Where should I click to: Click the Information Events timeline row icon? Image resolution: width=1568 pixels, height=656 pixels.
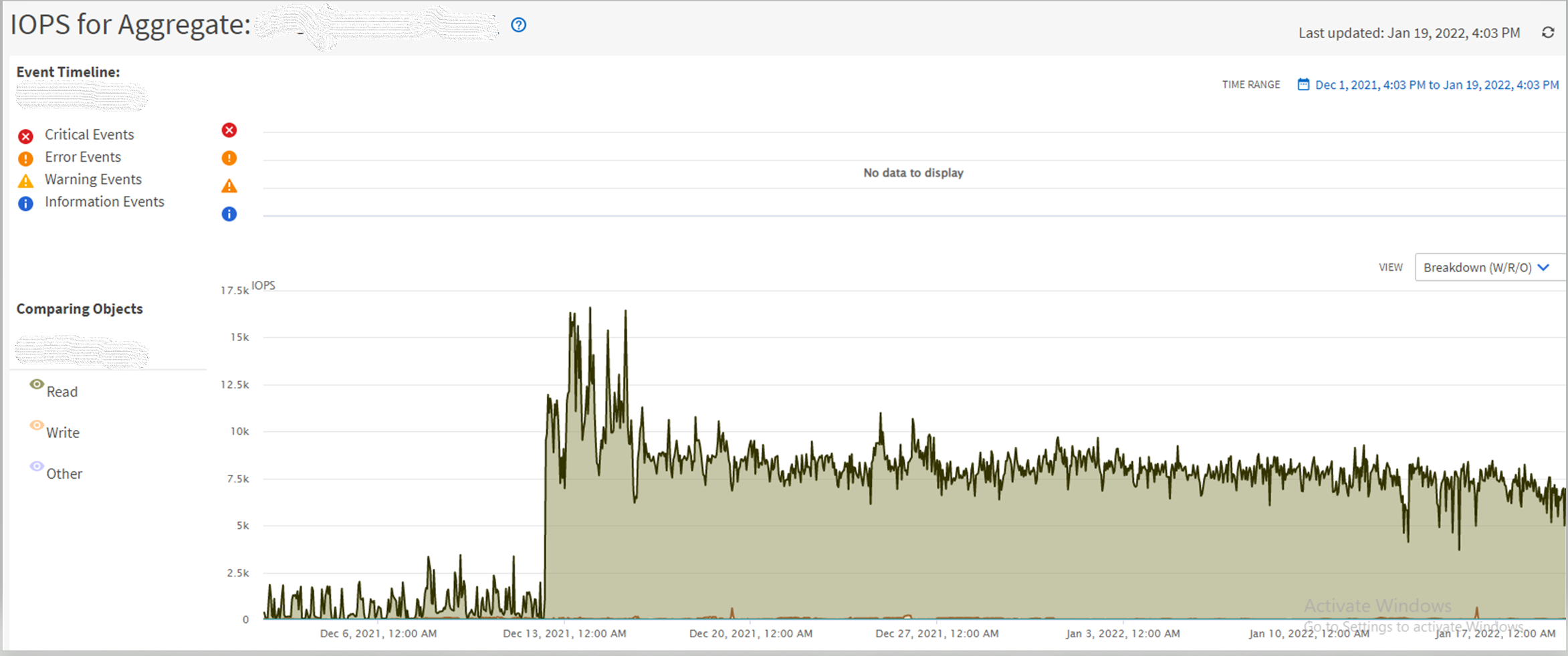[x=229, y=214]
